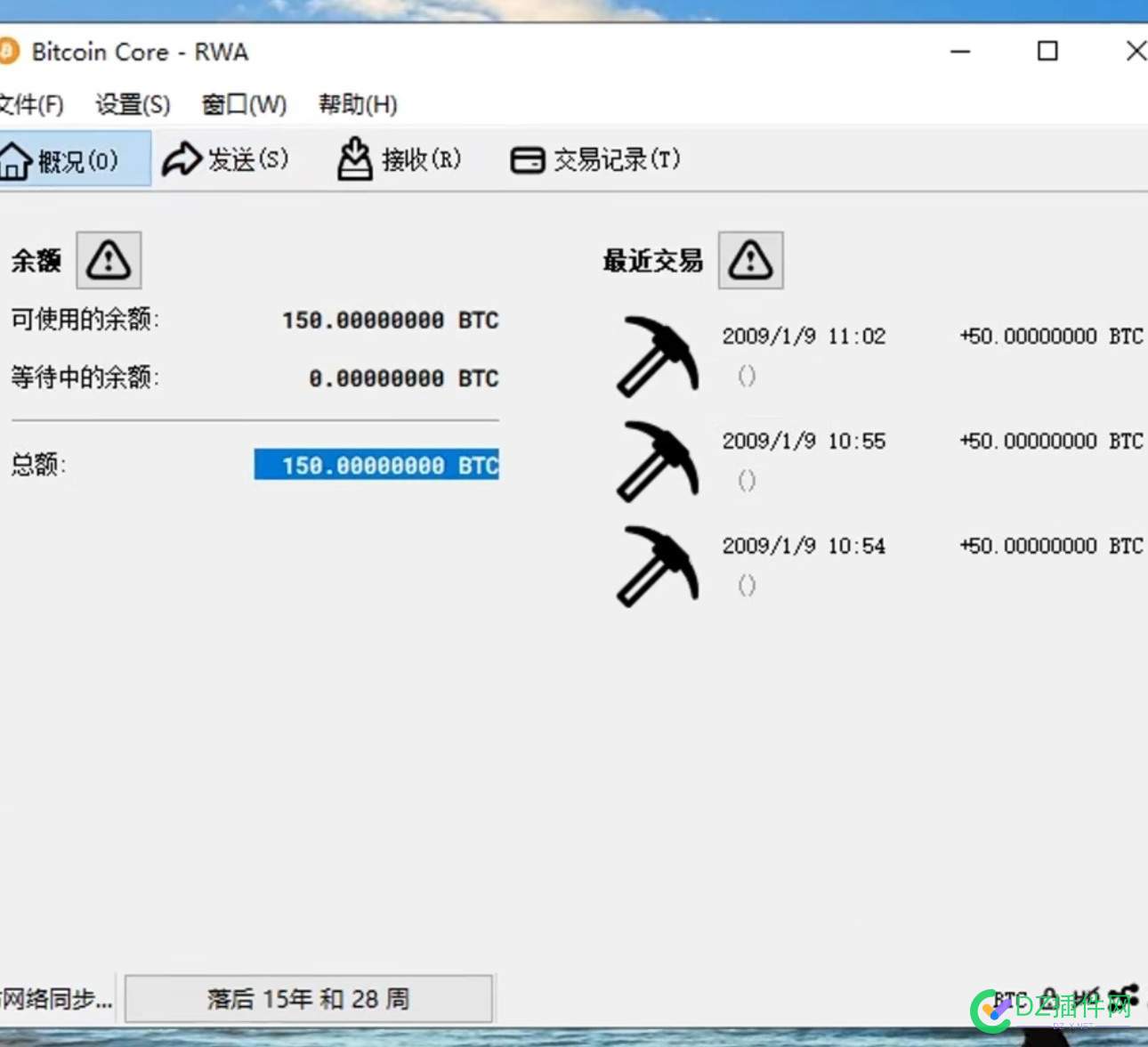Switch to the 接收(R) receive tab
This screenshot has width=1148, height=1047.
[x=399, y=159]
